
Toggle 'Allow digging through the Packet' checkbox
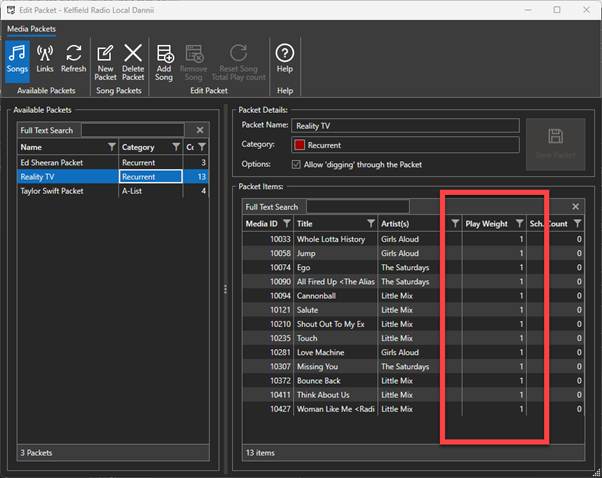[297, 164]
